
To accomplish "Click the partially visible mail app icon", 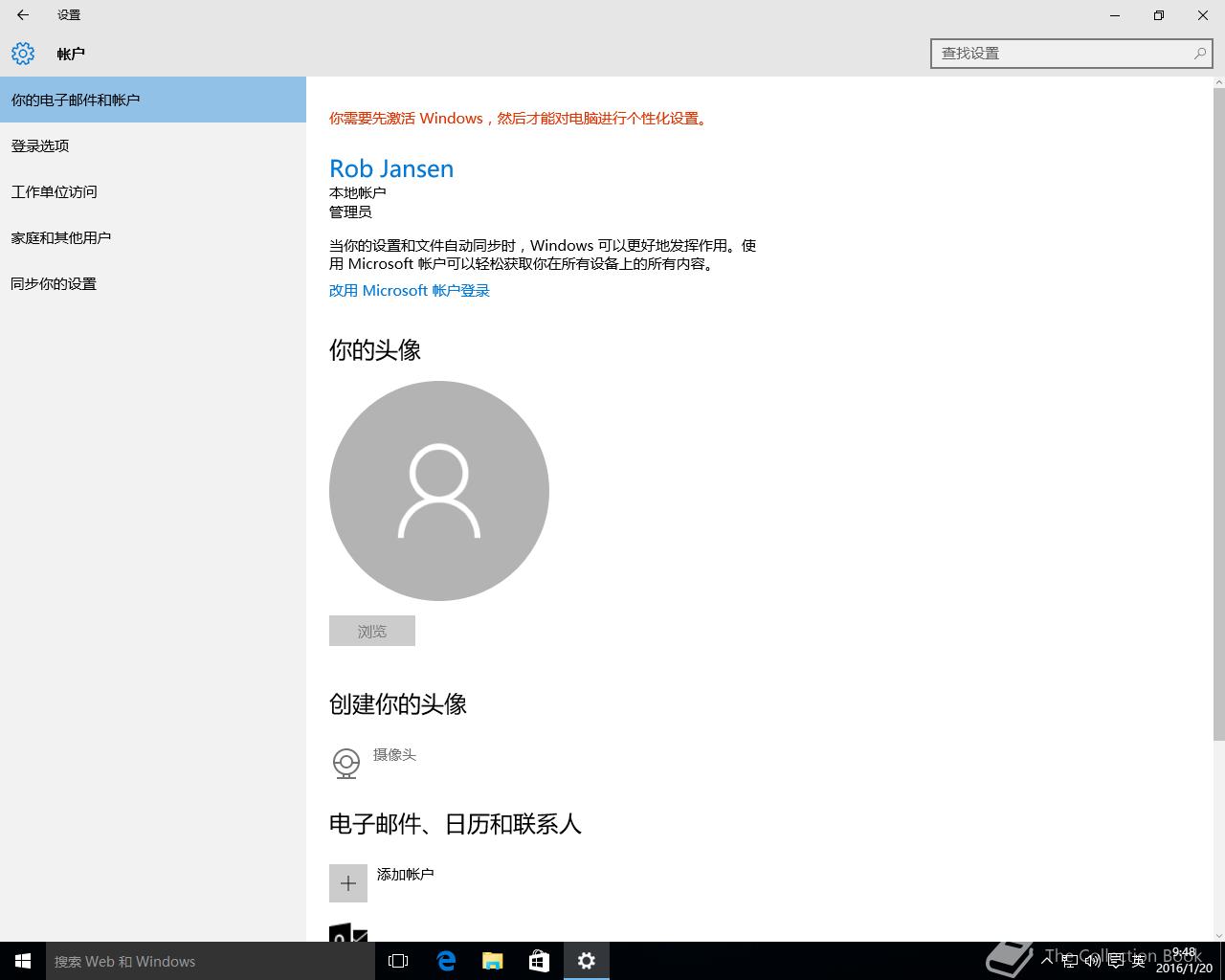I will click(x=348, y=933).
